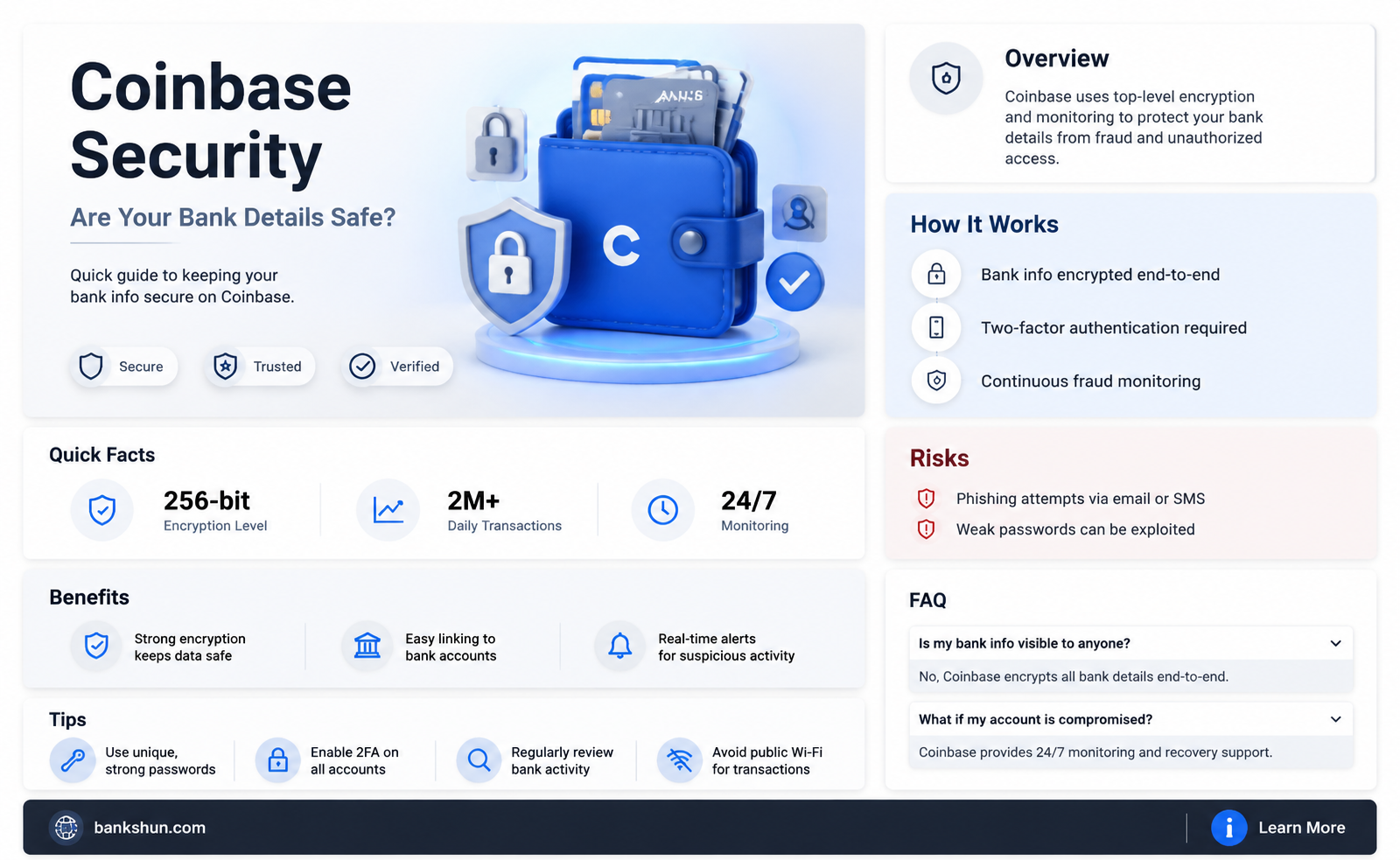The image size is (1400, 860).
Task: Click the warning shield beside Phishing attempts
Action: coord(926,499)
